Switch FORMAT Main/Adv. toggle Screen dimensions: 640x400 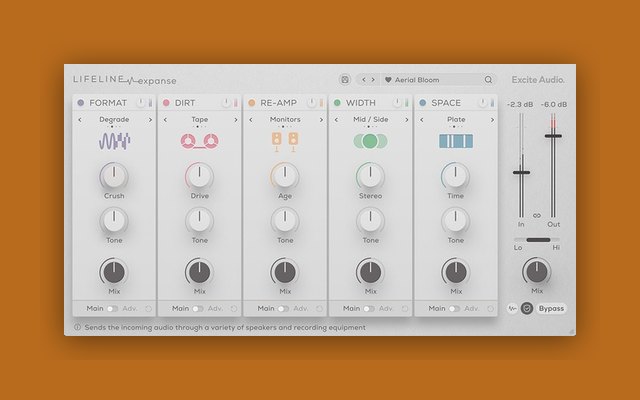113,309
